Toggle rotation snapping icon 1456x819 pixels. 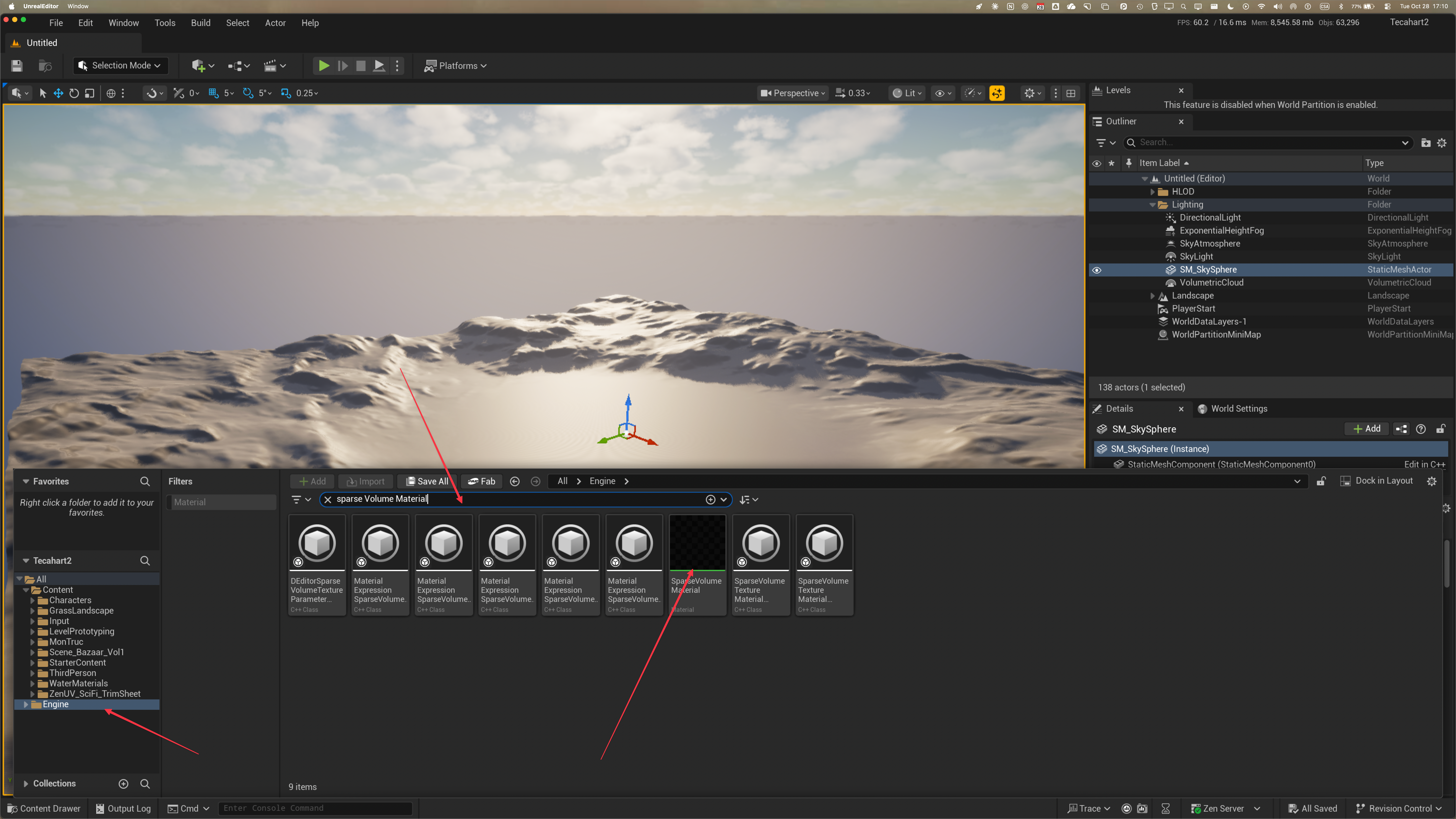point(248,93)
